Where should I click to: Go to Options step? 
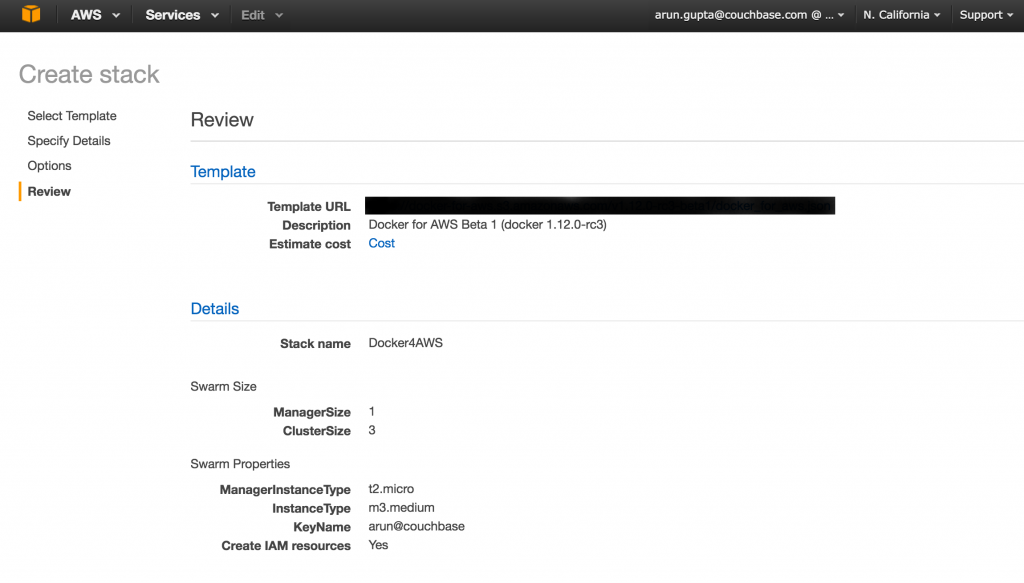[49, 166]
